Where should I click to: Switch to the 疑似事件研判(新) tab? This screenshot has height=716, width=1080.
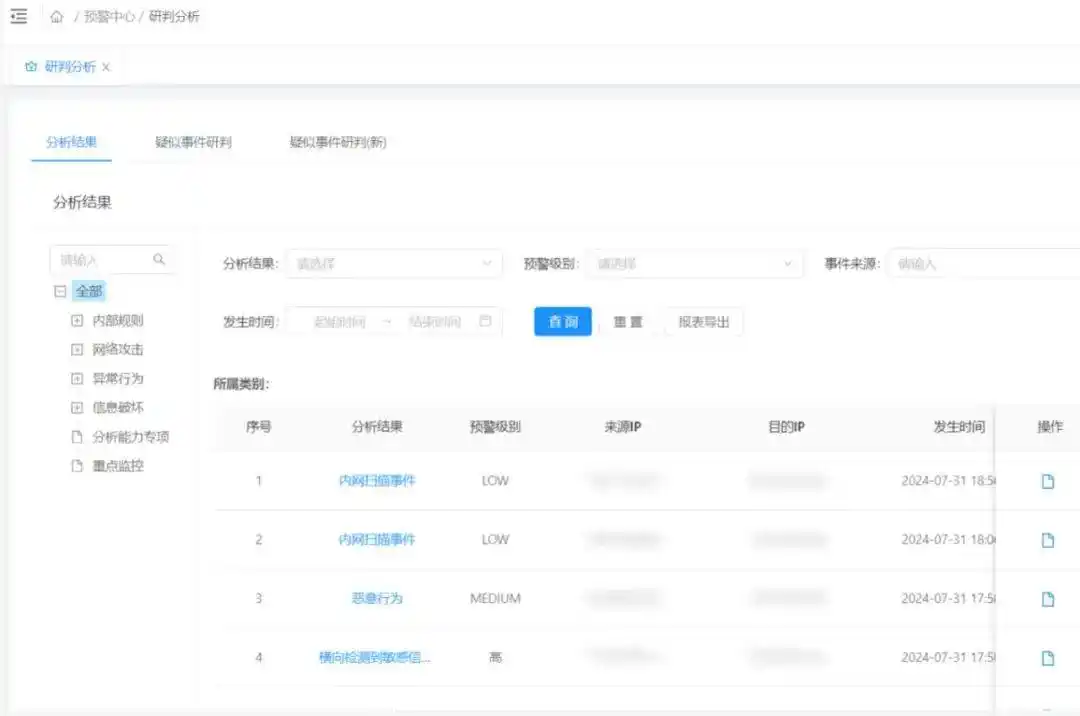336,142
